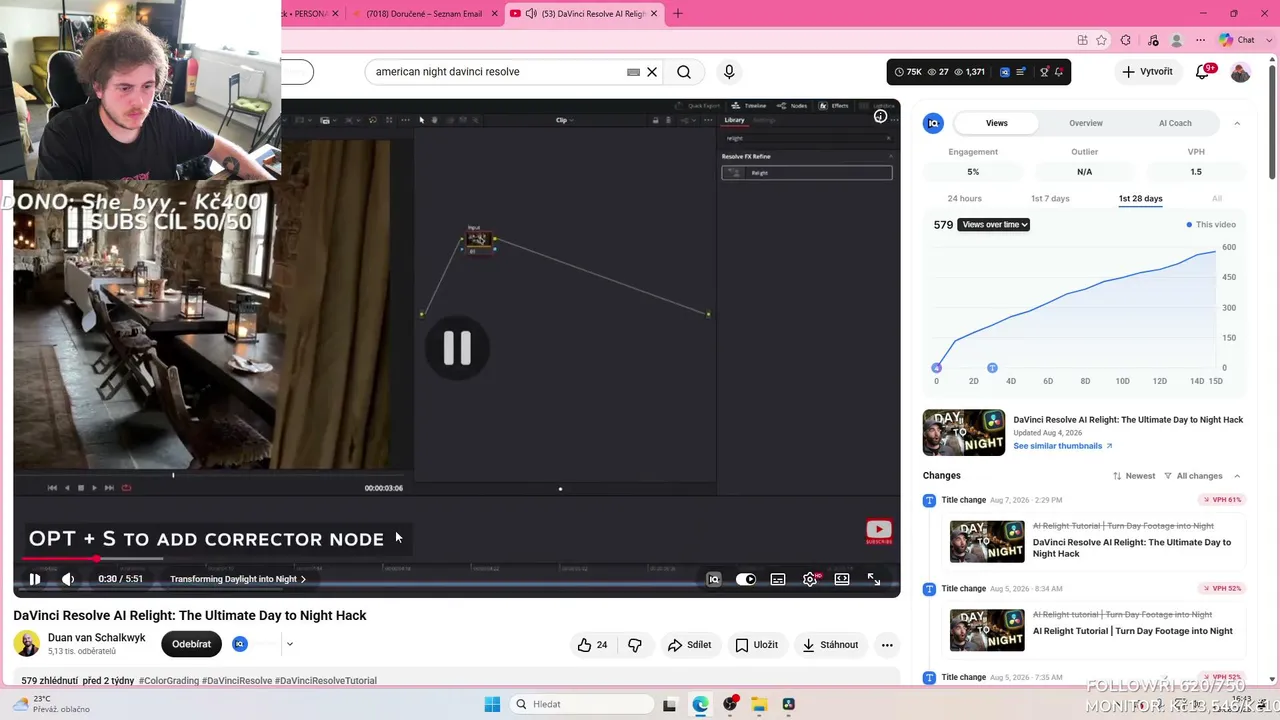The height and width of the screenshot is (720, 1280).
Task: Click the Vytvořit create button
Action: click(x=1147, y=72)
